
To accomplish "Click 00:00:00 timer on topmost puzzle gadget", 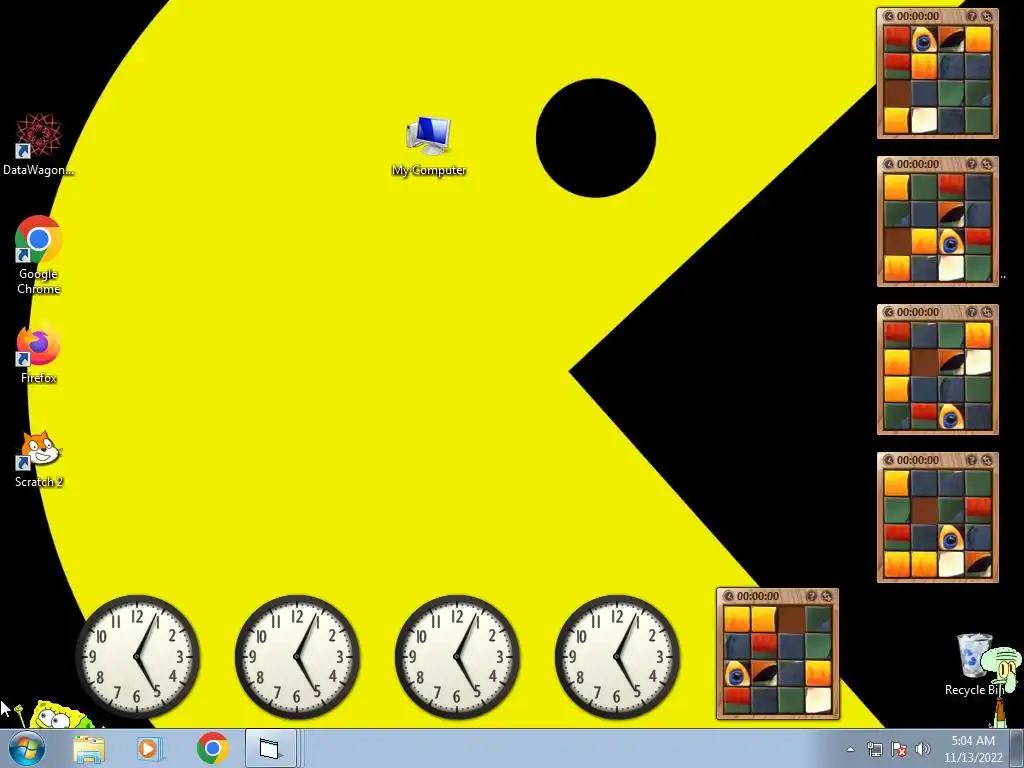I will (918, 16).
